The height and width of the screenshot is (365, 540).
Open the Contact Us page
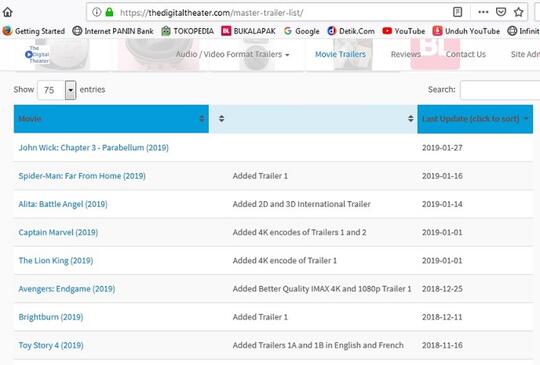click(x=466, y=54)
